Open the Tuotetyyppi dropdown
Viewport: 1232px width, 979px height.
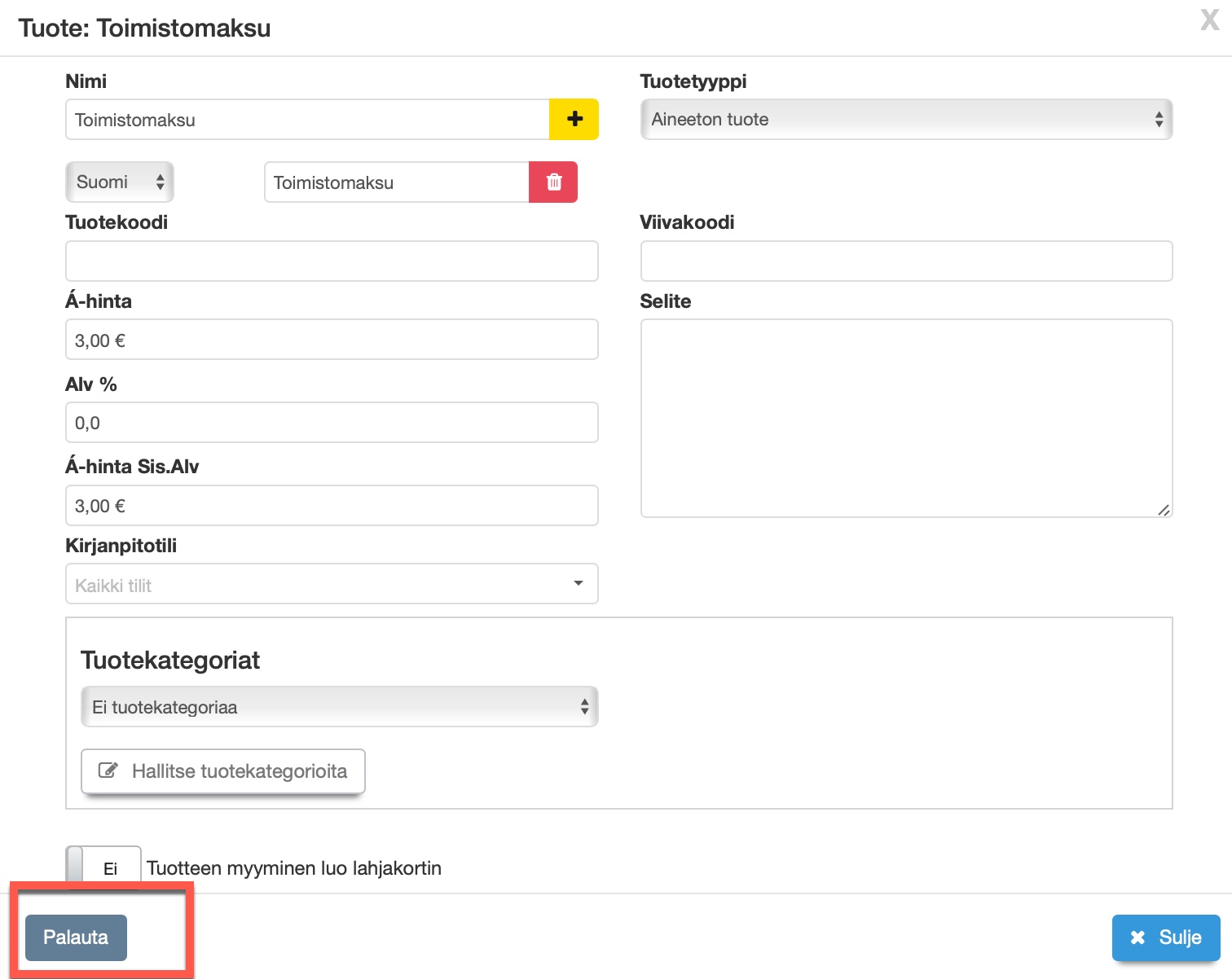pyautogui.click(x=906, y=120)
